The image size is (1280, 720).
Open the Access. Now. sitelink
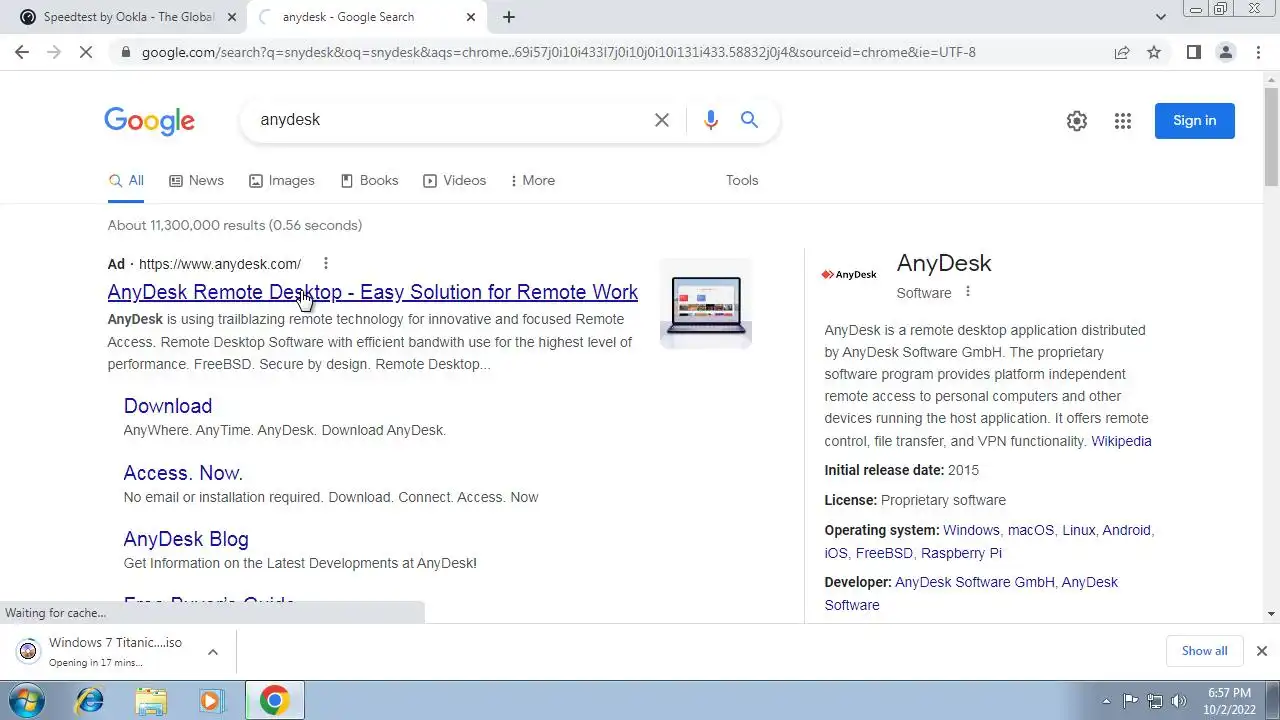click(x=183, y=473)
